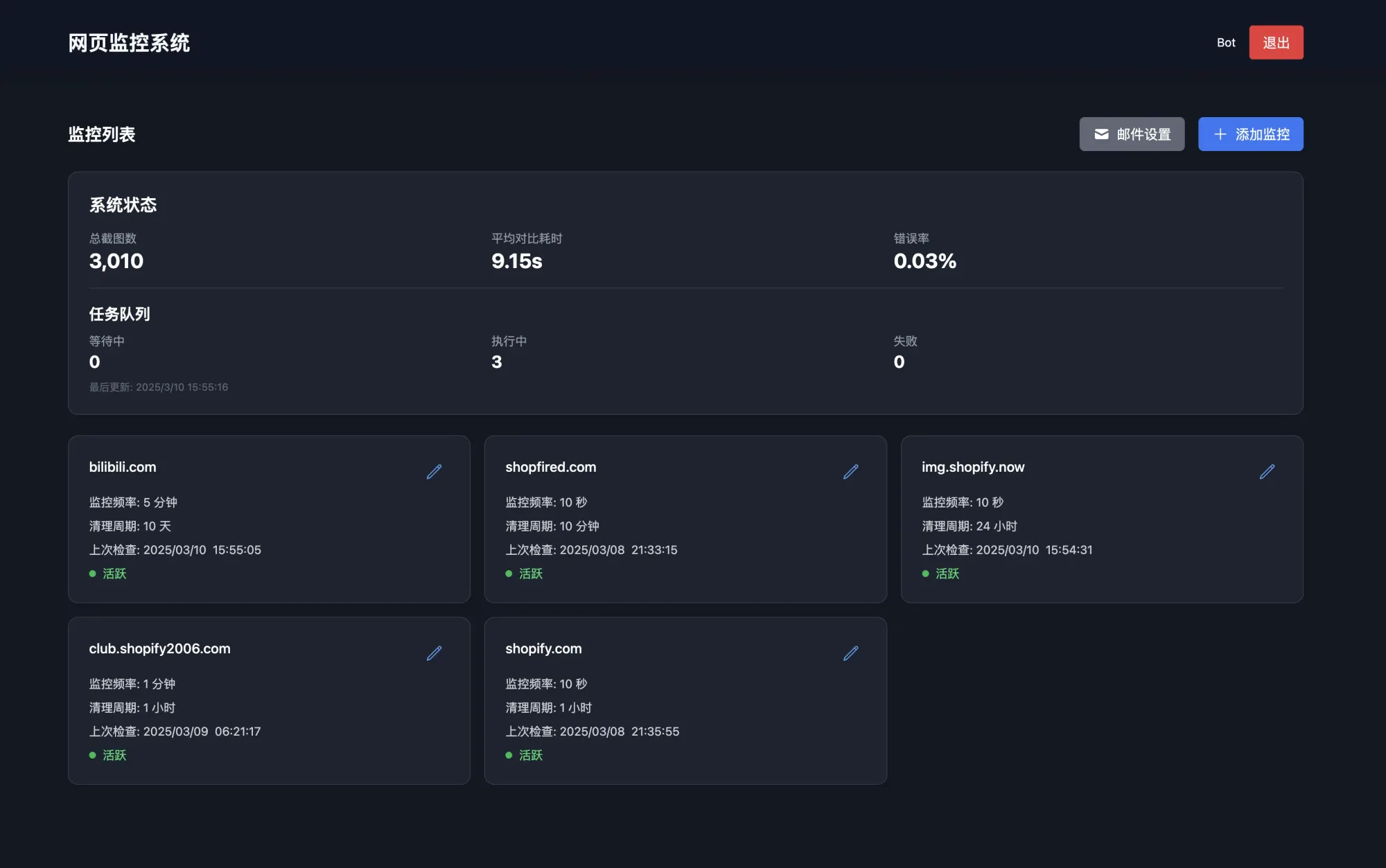Click the 退出 logout button

click(1276, 42)
